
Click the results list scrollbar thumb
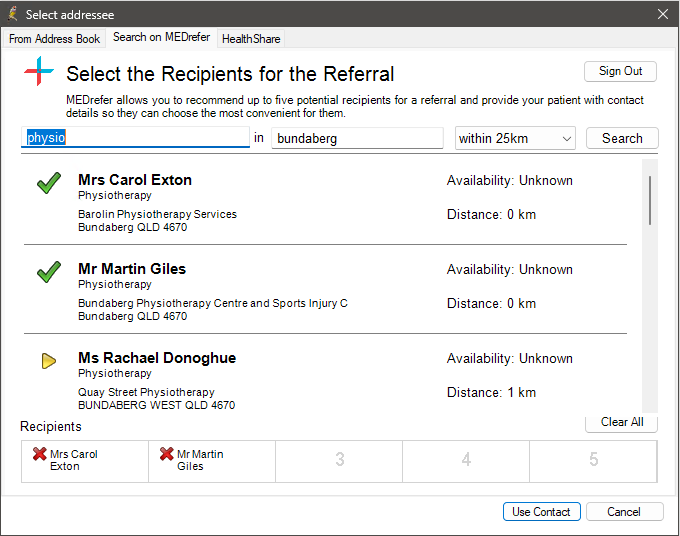[x=650, y=200]
